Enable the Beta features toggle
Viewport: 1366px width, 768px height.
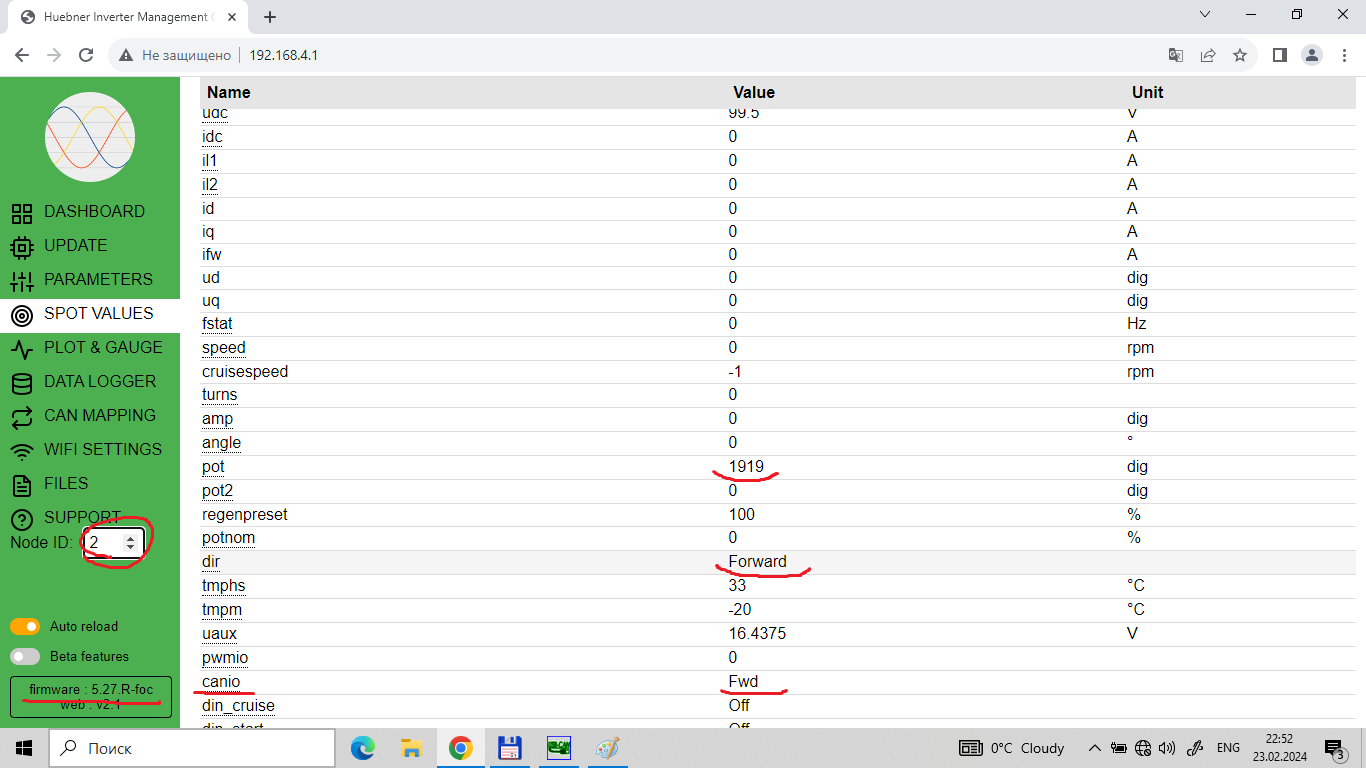coord(25,657)
